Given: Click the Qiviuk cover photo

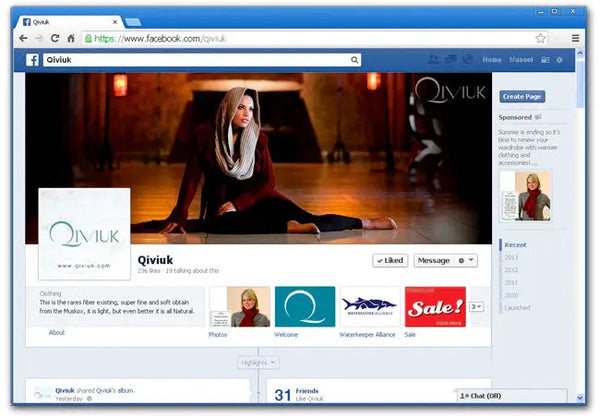Looking at the screenshot, I should 259,158.
